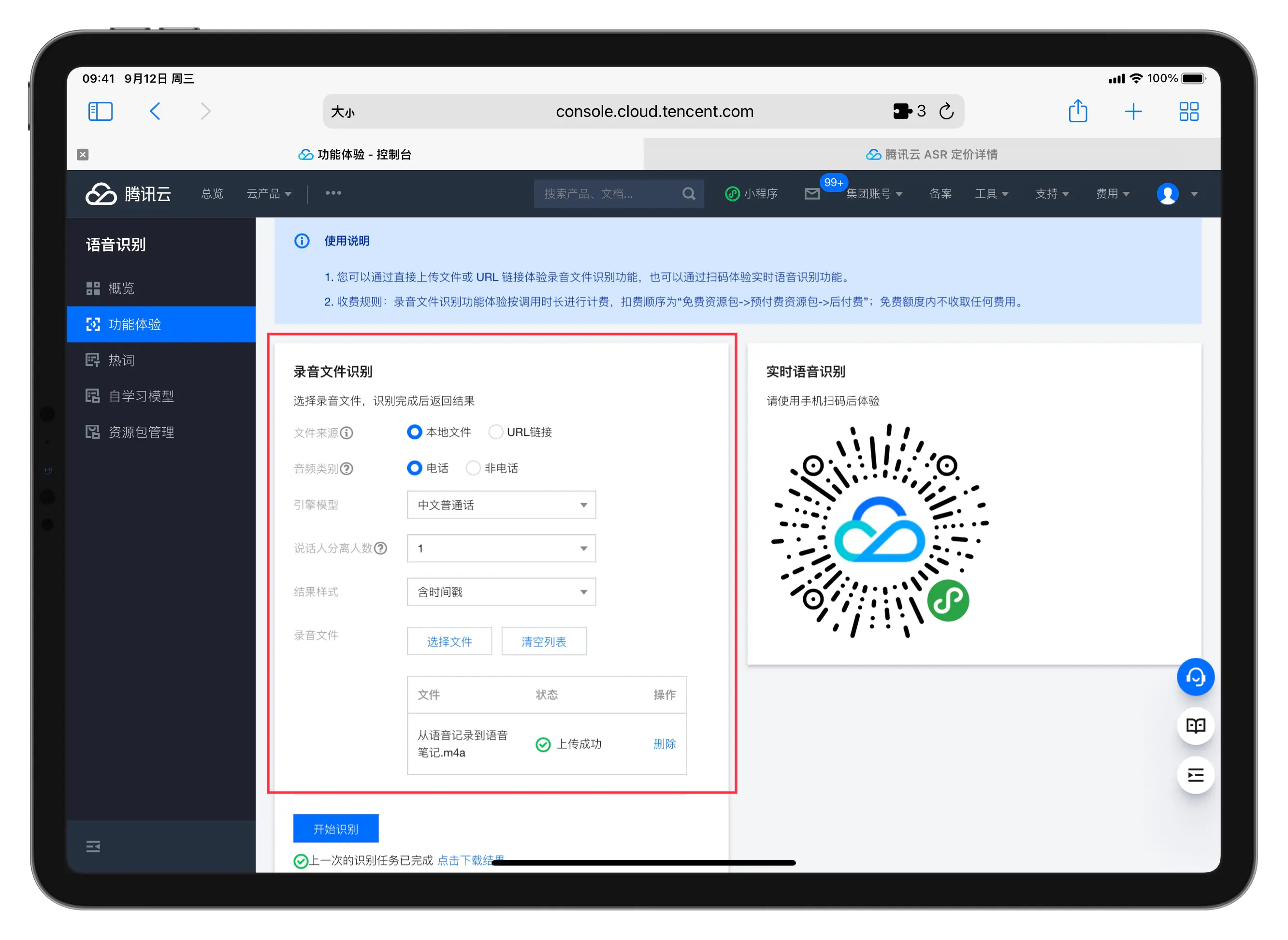Expand the 费用 dropdown menu
Image resolution: width=1288 pixels, height=940 pixels.
point(1113,194)
